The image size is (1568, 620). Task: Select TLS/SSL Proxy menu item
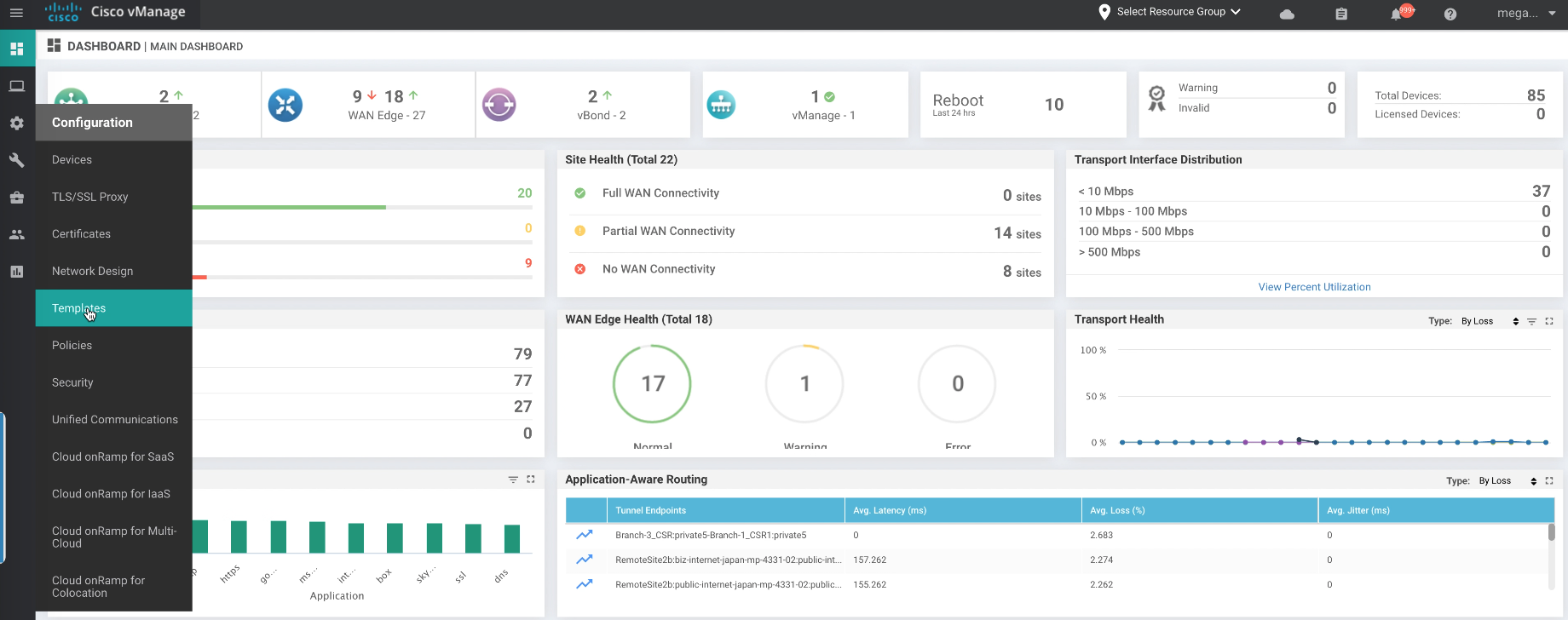pyautogui.click(x=113, y=197)
